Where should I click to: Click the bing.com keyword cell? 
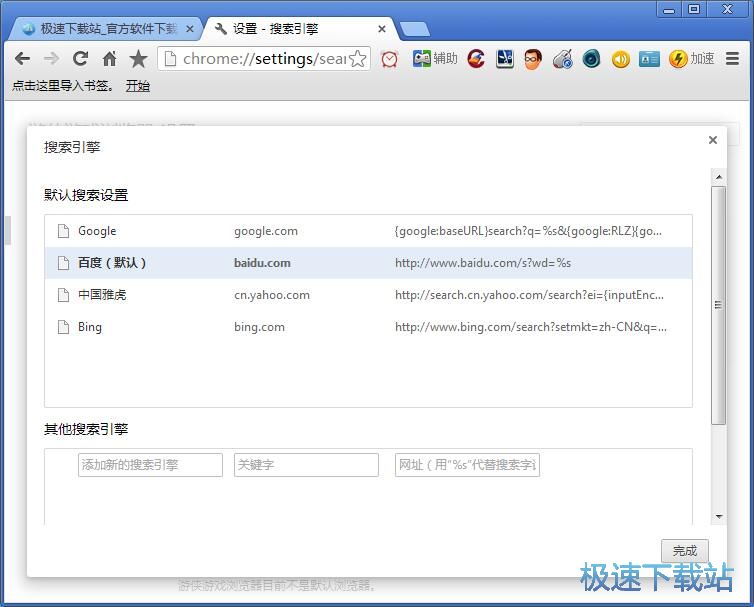click(x=259, y=327)
